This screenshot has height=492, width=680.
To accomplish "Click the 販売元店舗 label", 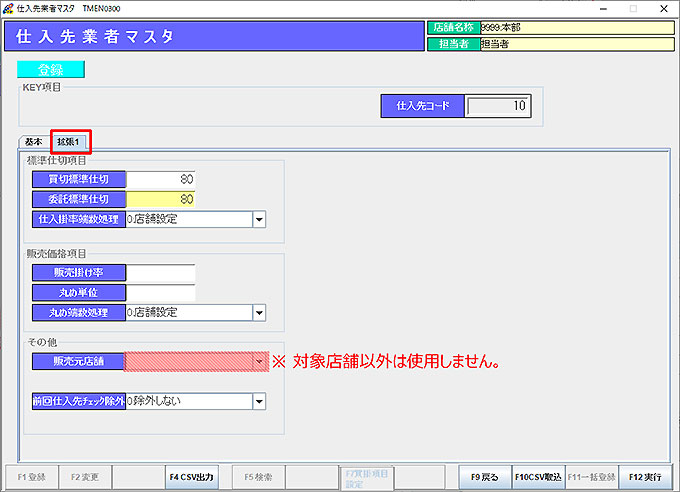I will (78, 361).
